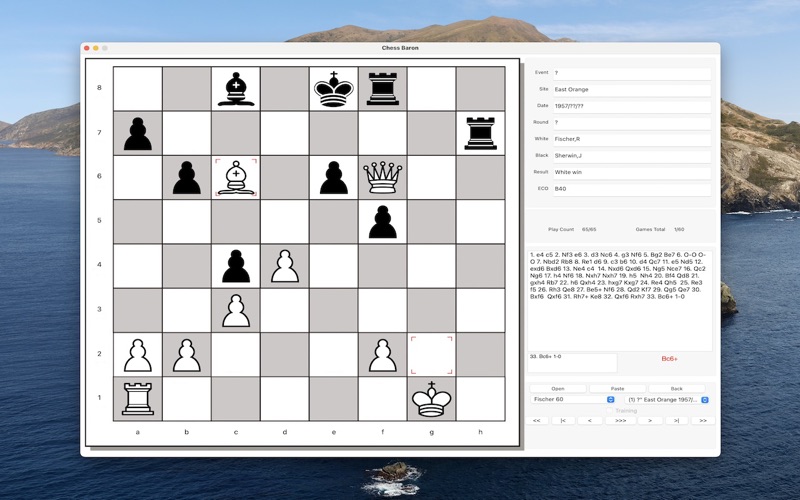Screen dimensions: 800x500
Task: Select the white pawn on b2
Action: [x=187, y=355]
